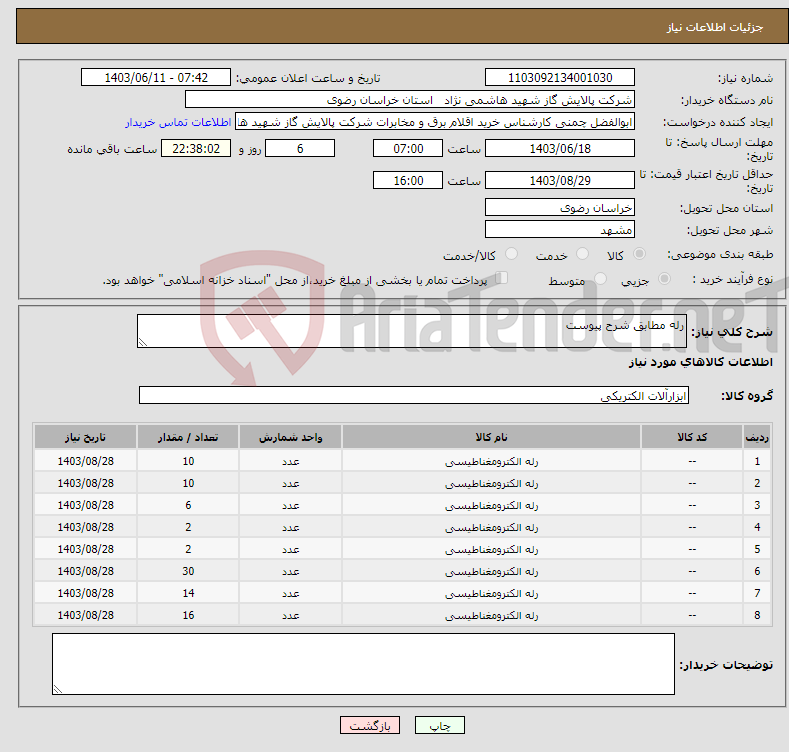
Task: Select the کالا/خدمت radio button
Action: pos(511,254)
